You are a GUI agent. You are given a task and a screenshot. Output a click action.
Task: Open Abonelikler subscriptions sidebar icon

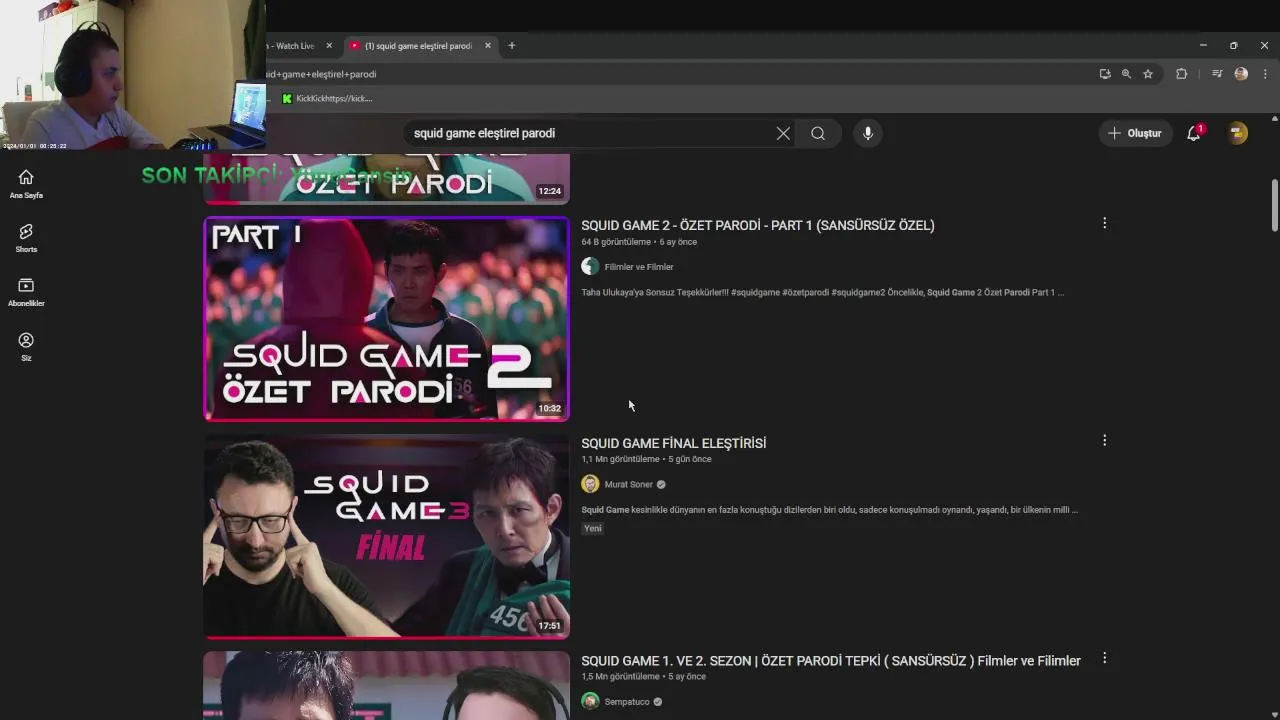[x=26, y=292]
